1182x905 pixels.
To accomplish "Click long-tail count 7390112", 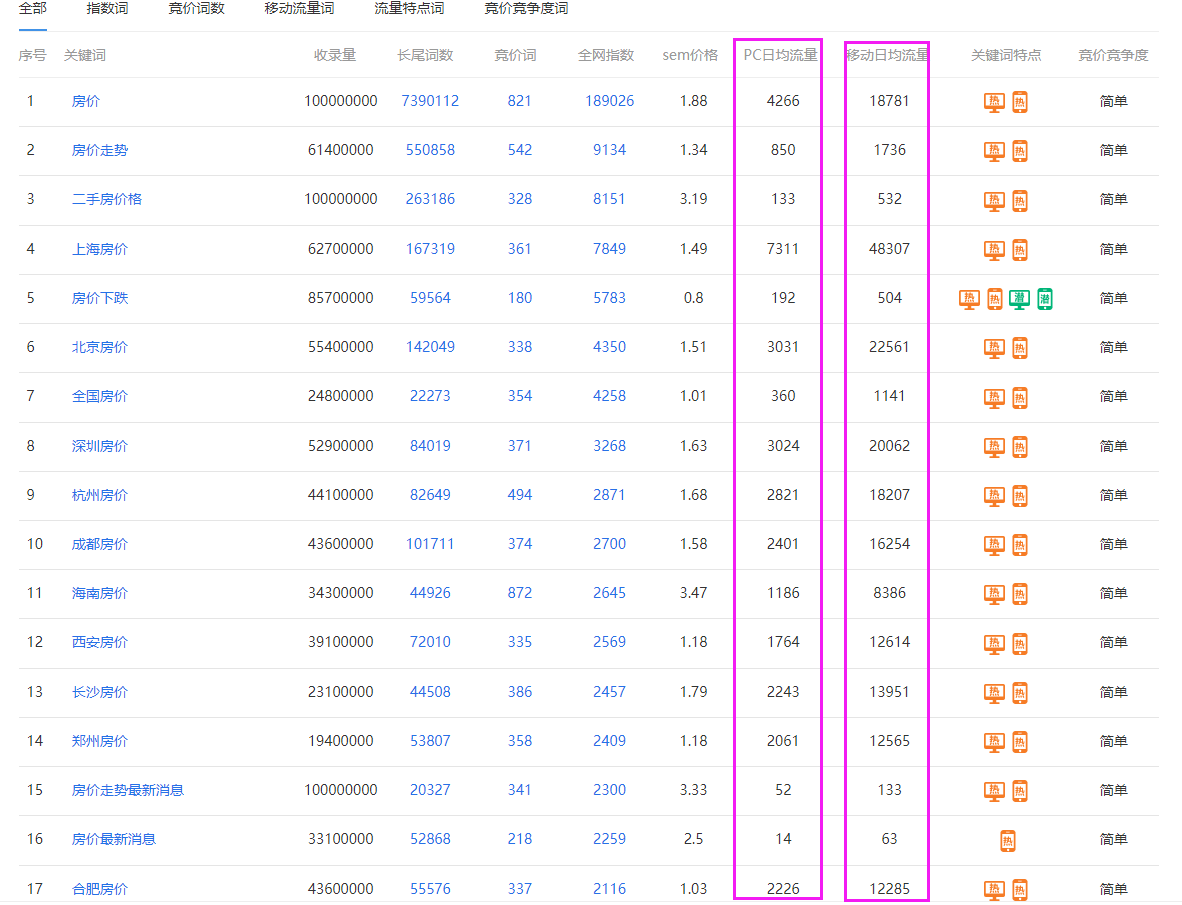I will [x=430, y=101].
